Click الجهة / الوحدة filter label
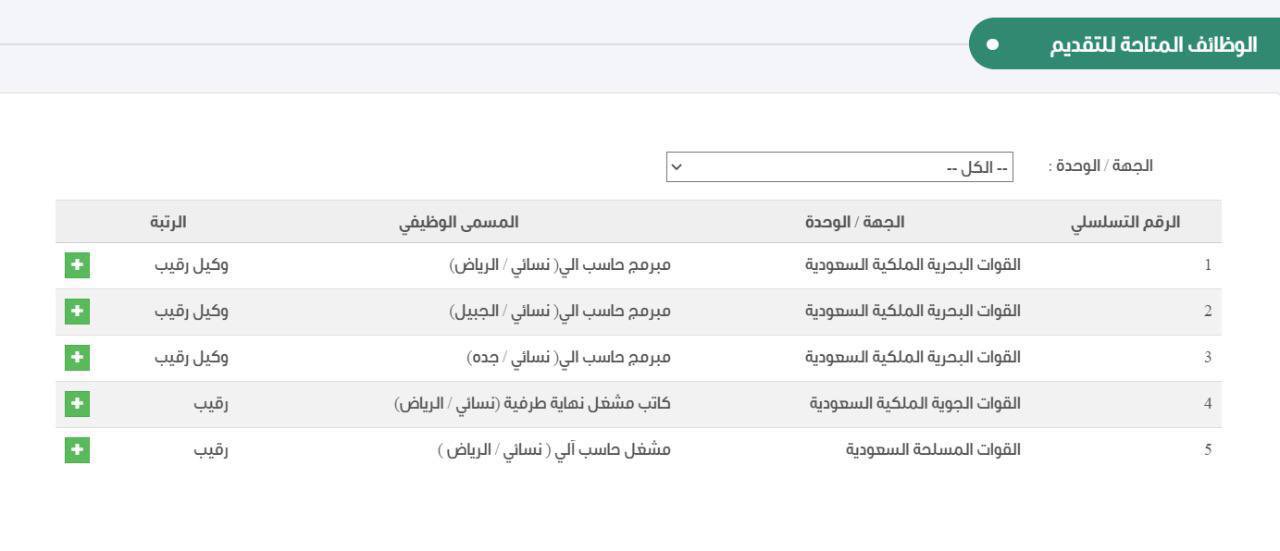1280x551 pixels. (x=1100, y=166)
